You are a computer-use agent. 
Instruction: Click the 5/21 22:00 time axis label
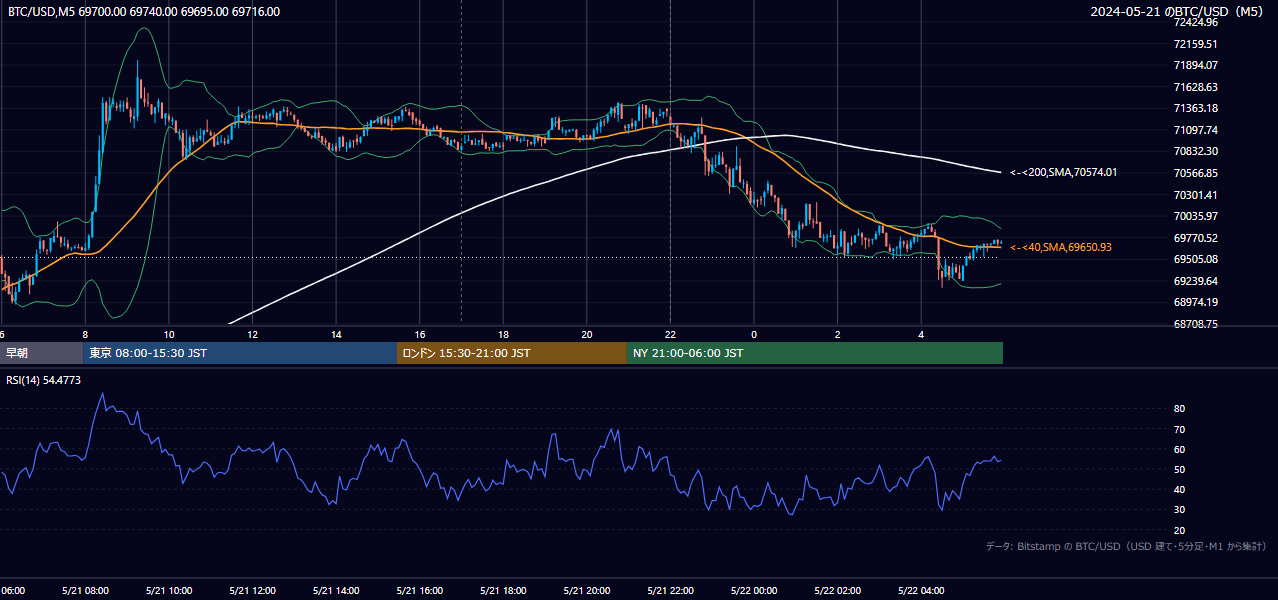(671, 591)
